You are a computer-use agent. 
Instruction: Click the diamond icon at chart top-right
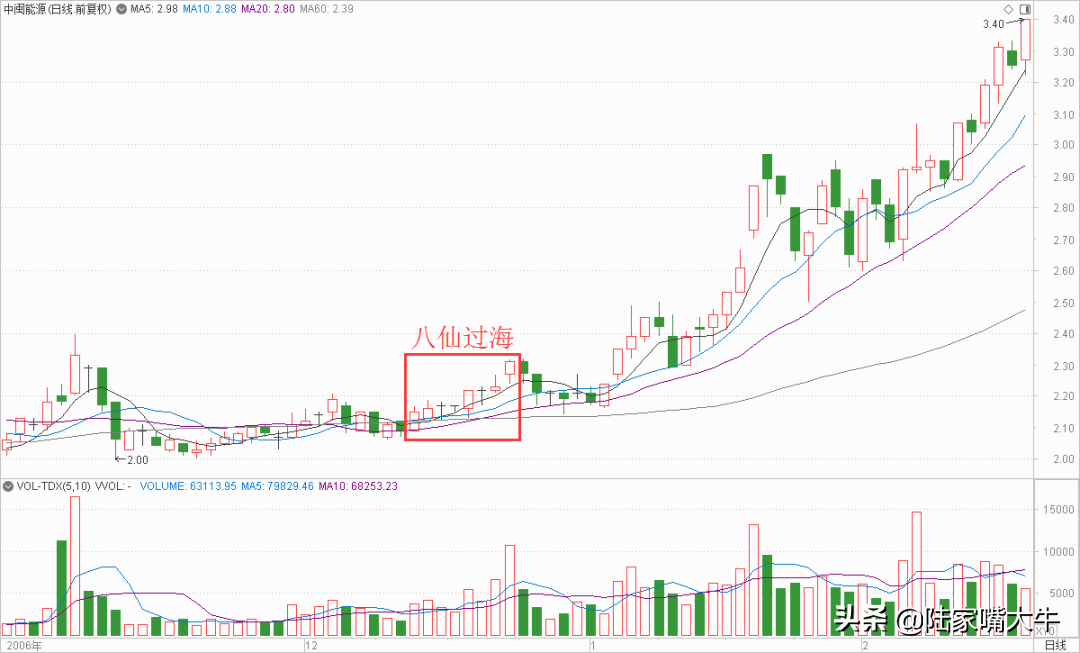[x=1008, y=9]
